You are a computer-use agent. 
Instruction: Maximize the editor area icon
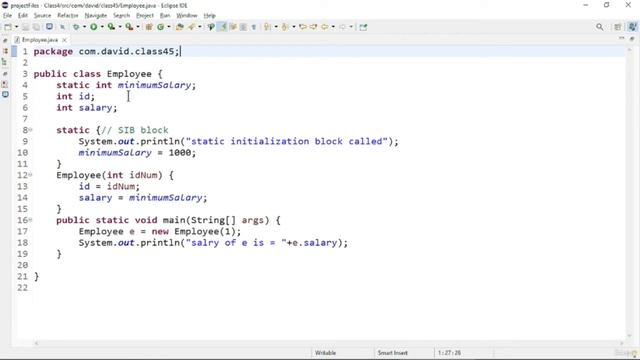point(632,38)
